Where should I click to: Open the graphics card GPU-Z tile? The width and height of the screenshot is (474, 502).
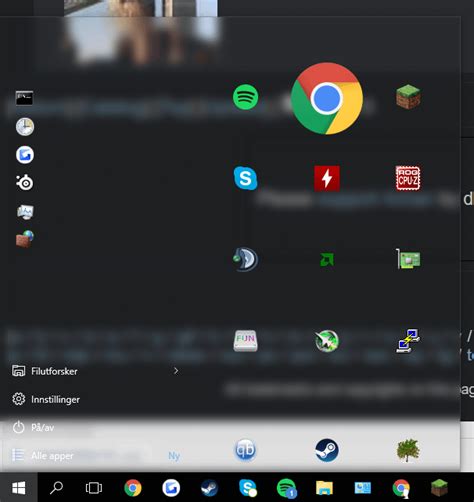(408, 259)
